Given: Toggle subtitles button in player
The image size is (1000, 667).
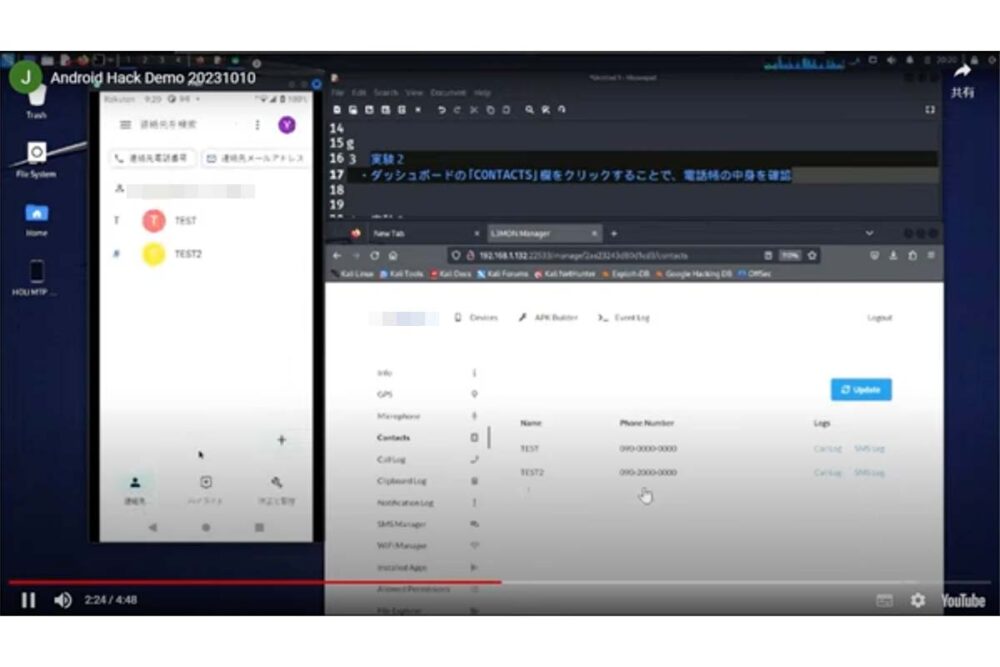Looking at the screenshot, I should click(x=884, y=601).
